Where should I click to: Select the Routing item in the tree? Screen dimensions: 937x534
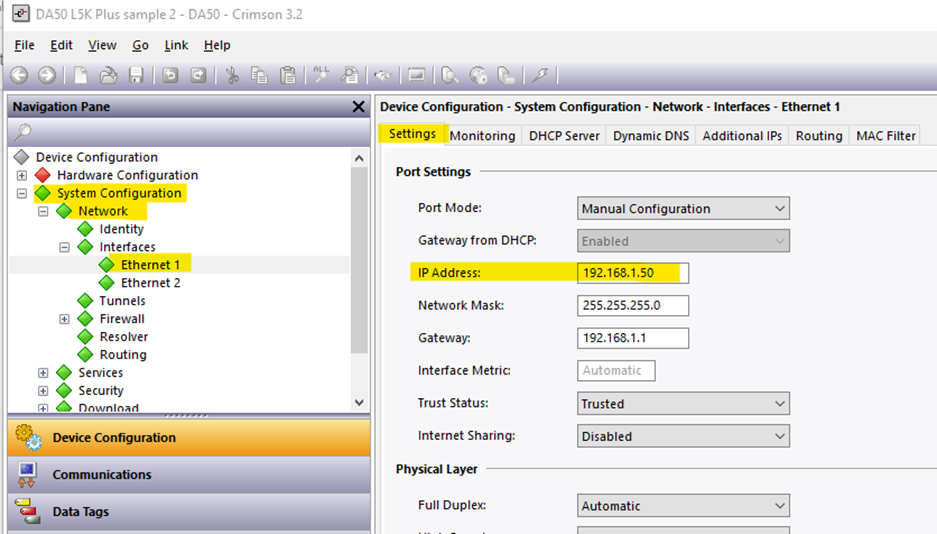tap(123, 354)
